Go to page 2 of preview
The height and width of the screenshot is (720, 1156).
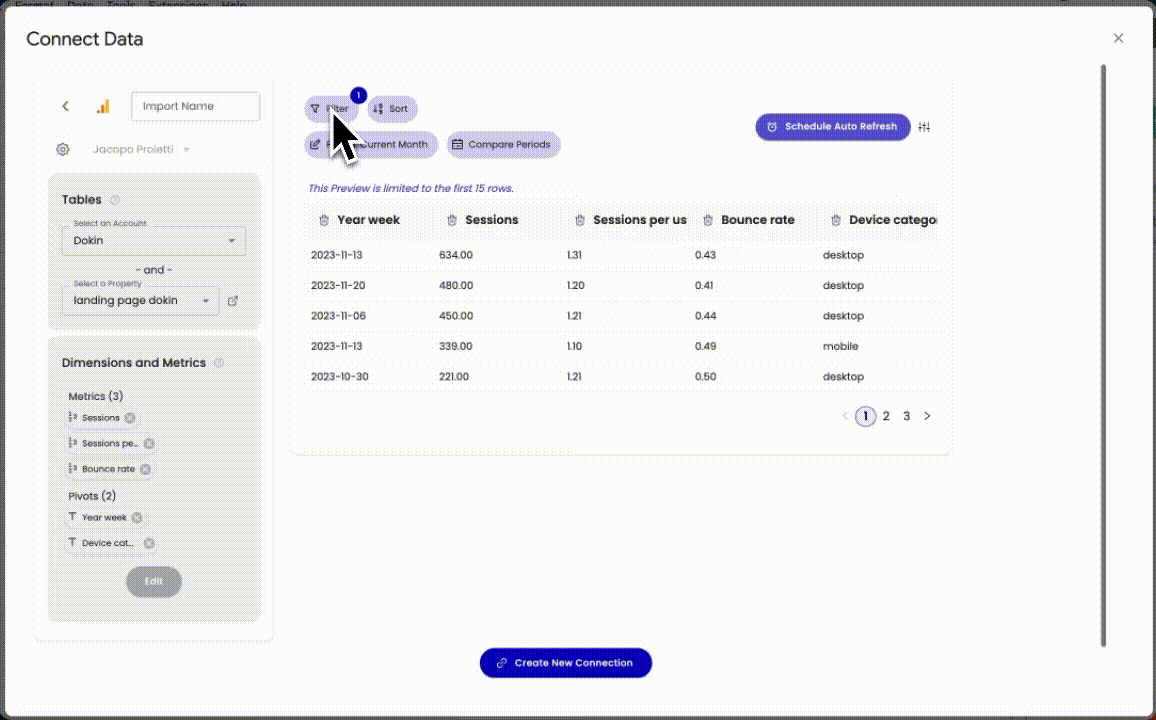(x=886, y=416)
